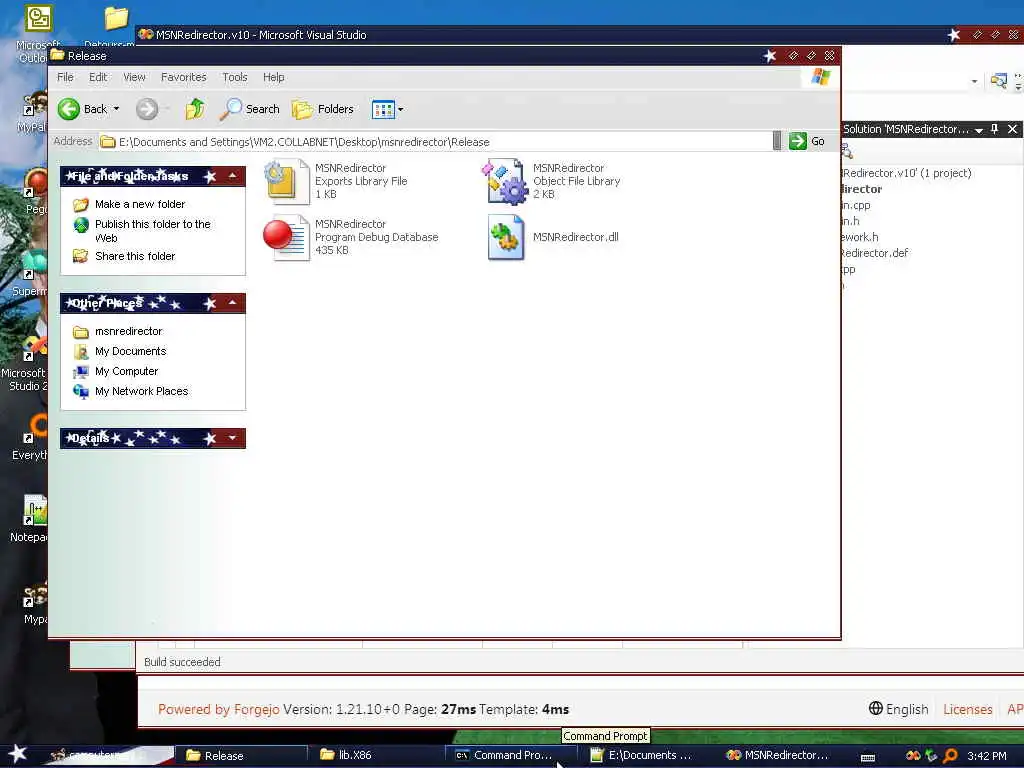Click Make a new folder link
This screenshot has width=1024, height=768.
140,204
